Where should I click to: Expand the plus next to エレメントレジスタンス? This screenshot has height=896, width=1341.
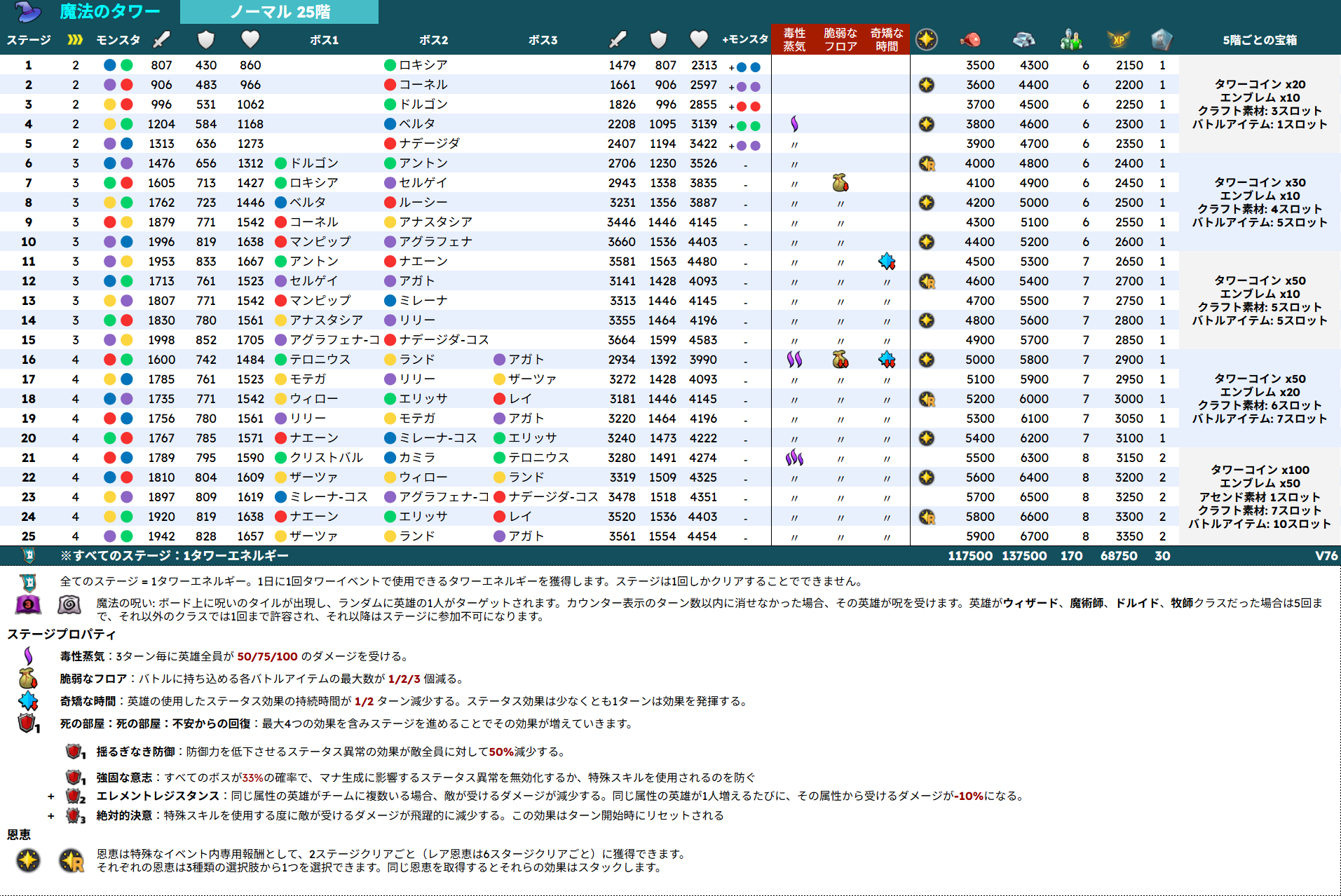coord(51,796)
